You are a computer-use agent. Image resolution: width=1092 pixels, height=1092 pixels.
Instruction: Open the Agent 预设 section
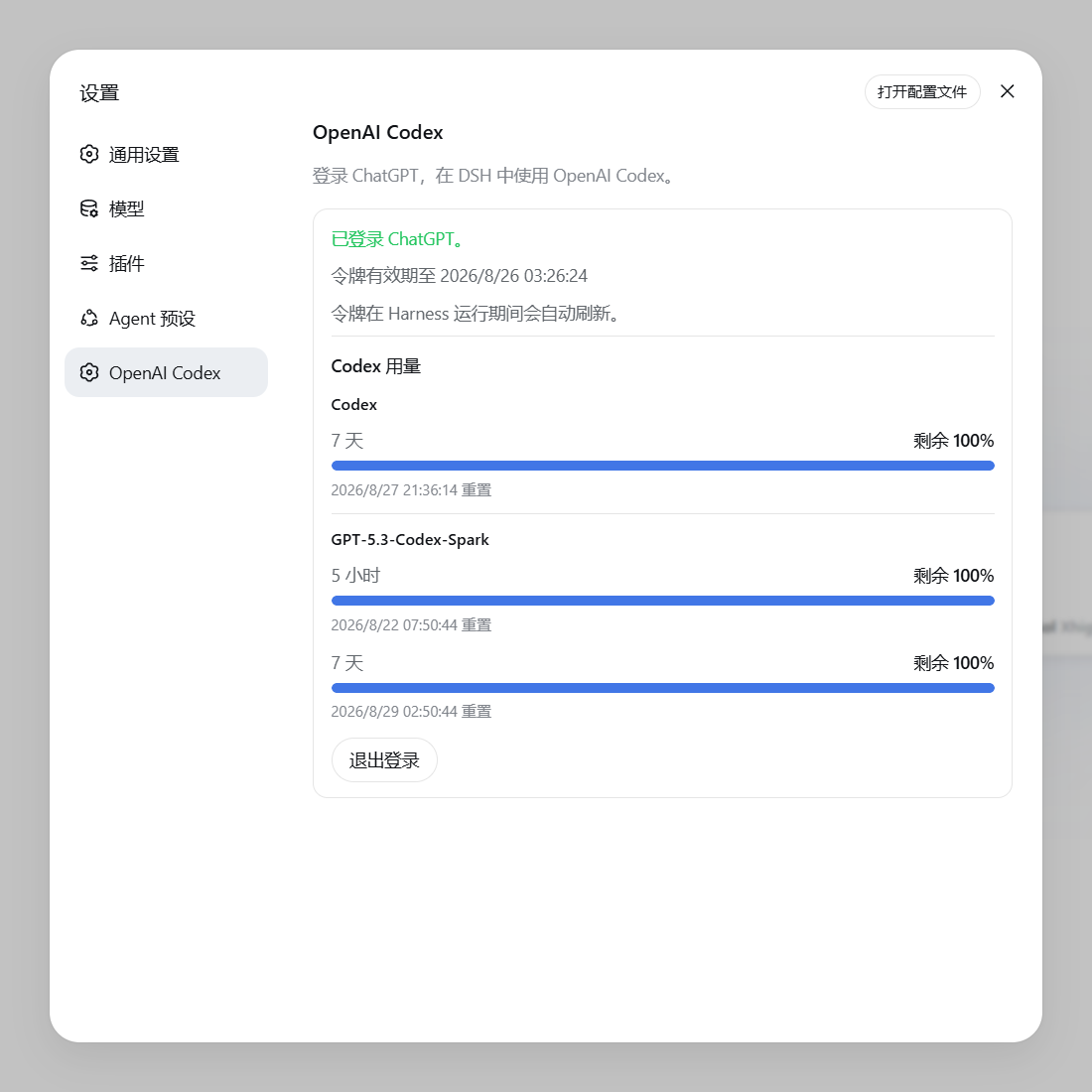tap(166, 319)
